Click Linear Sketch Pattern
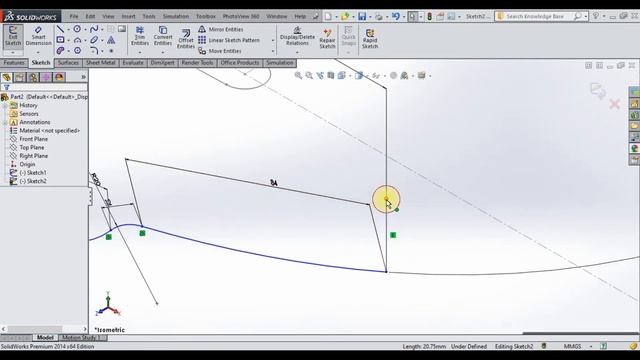640x360 pixels. point(229,40)
